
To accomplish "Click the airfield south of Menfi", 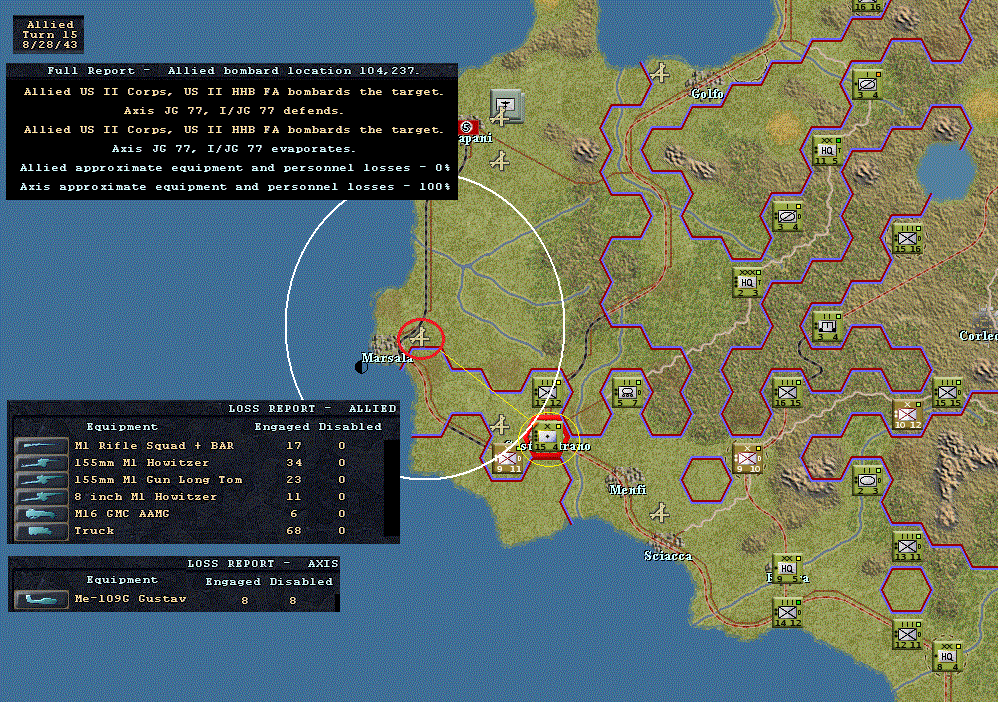I will click(x=659, y=512).
